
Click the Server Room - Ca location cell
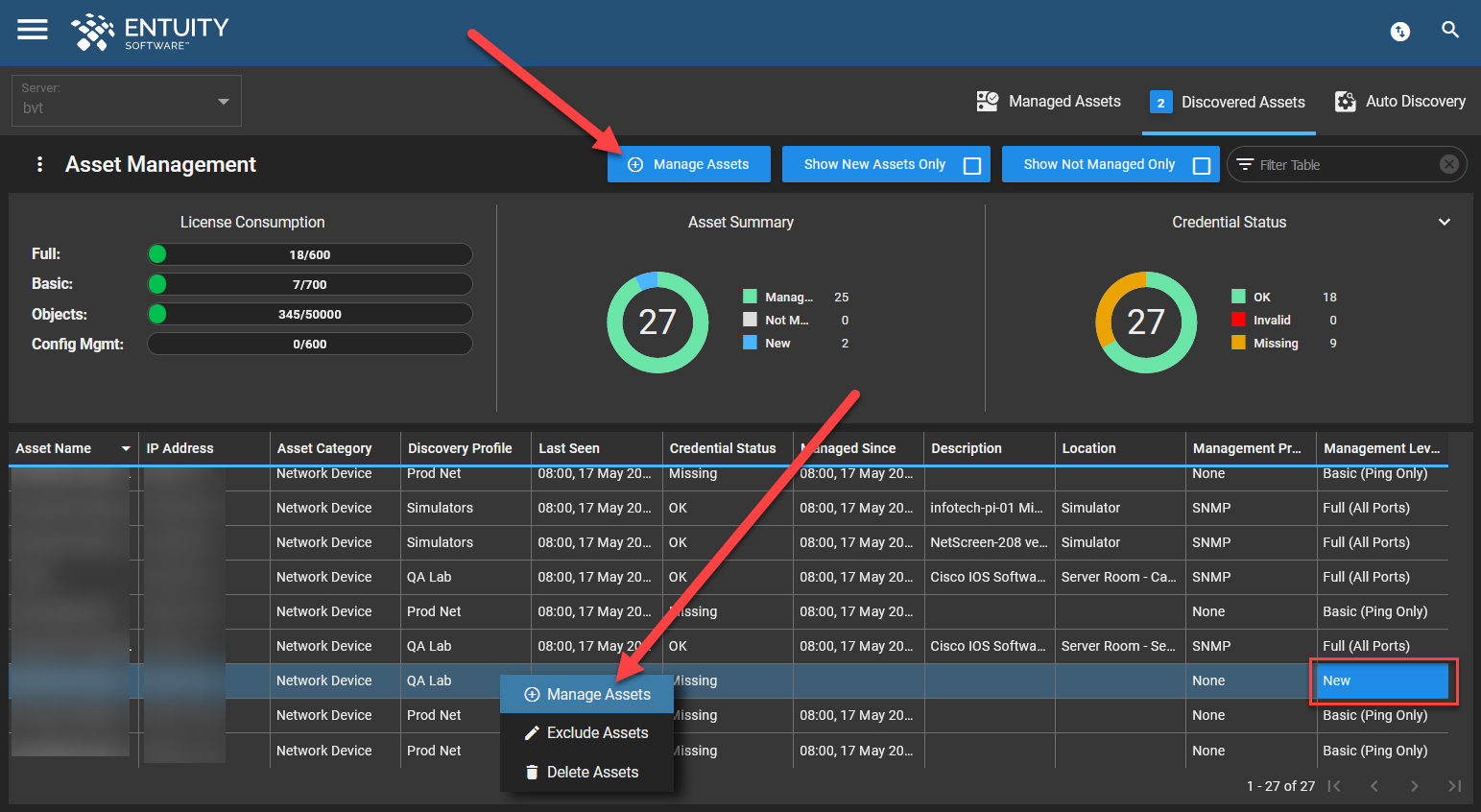(x=1120, y=577)
